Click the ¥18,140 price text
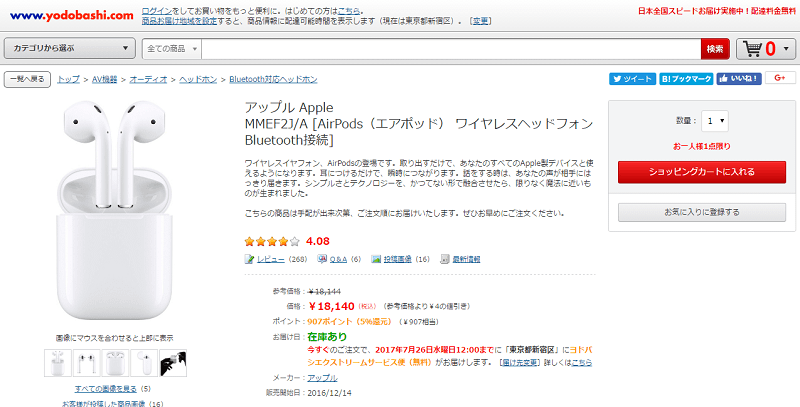800x407 pixels. click(331, 307)
